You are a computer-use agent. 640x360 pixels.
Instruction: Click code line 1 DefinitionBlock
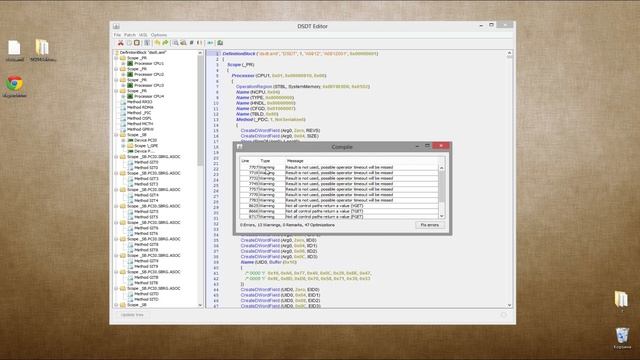300,53
